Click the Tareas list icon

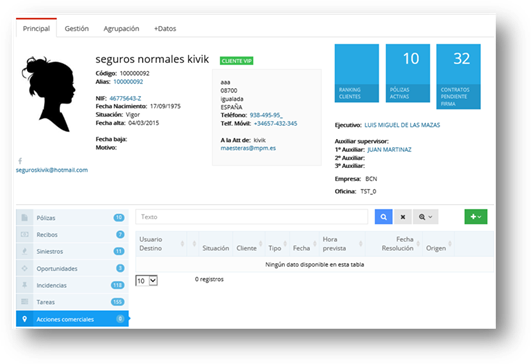click(24, 302)
